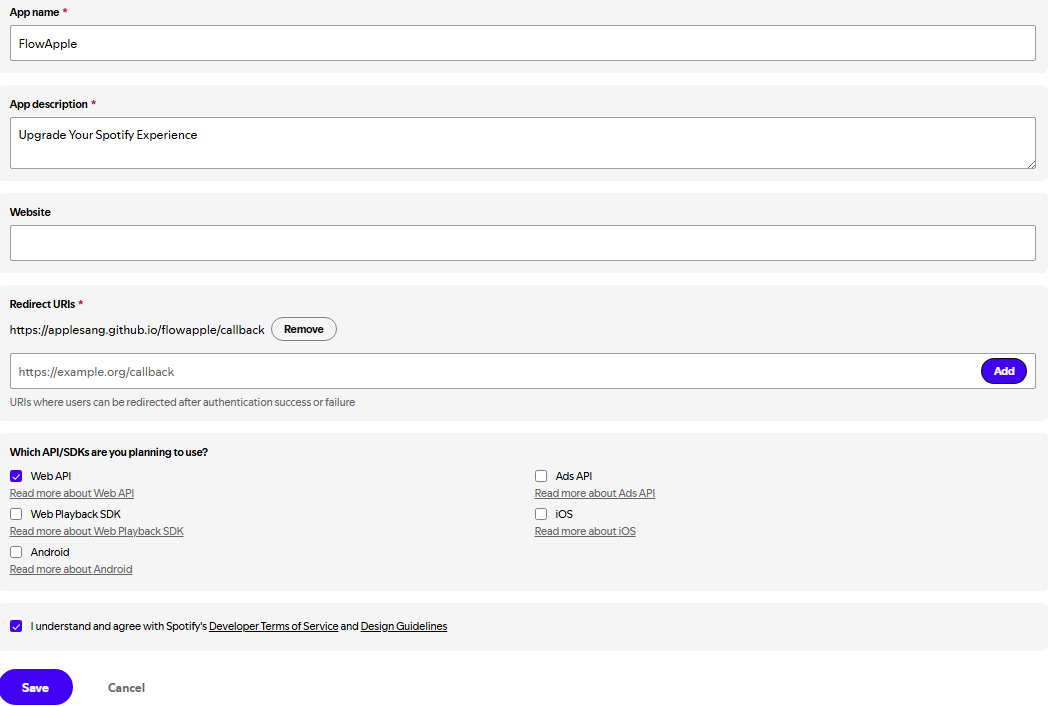Uncheck the Web API checkbox
The height and width of the screenshot is (706, 1063).
pos(16,476)
